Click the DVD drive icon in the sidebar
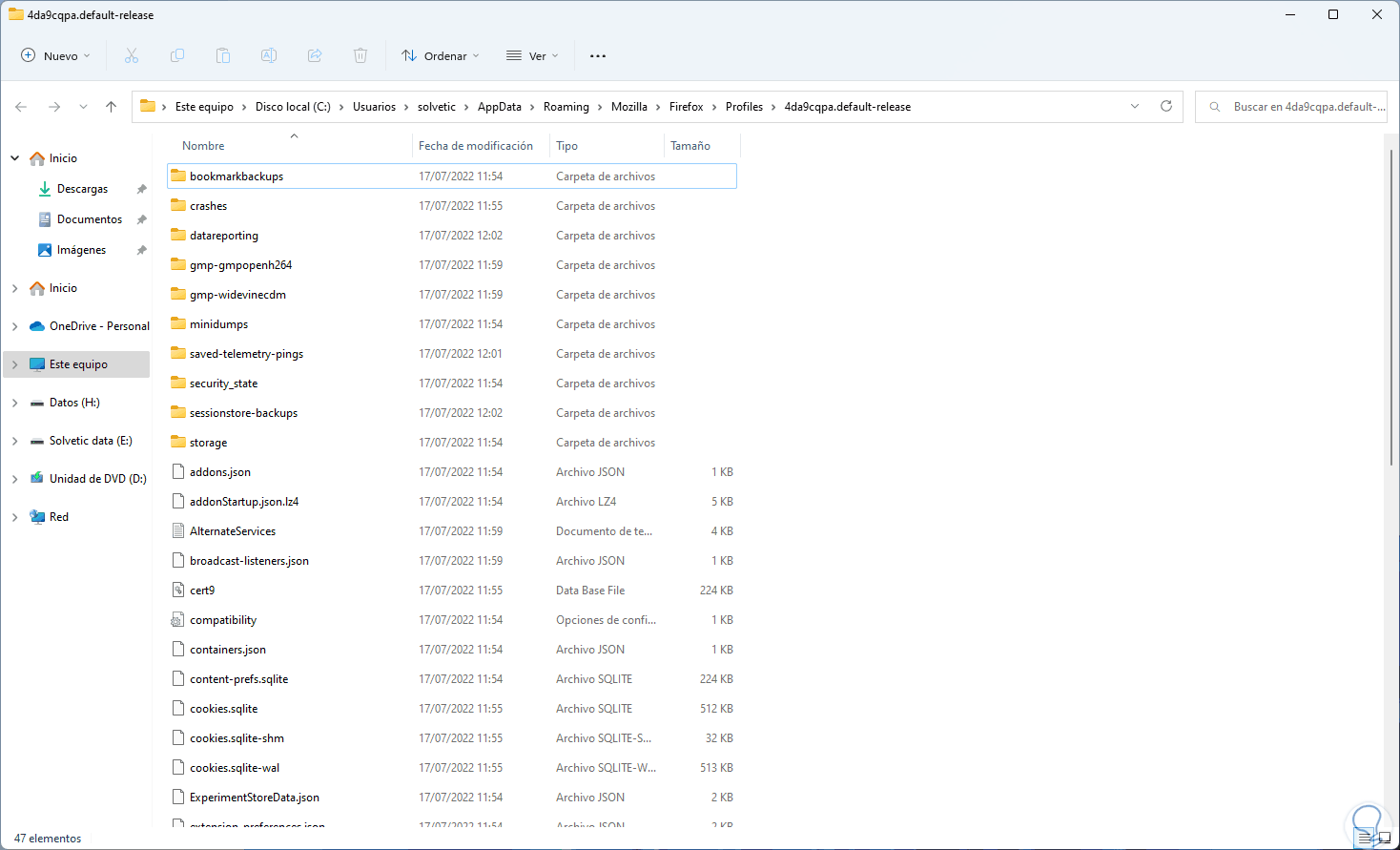Image resolution: width=1400 pixels, height=850 pixels. pos(37,478)
